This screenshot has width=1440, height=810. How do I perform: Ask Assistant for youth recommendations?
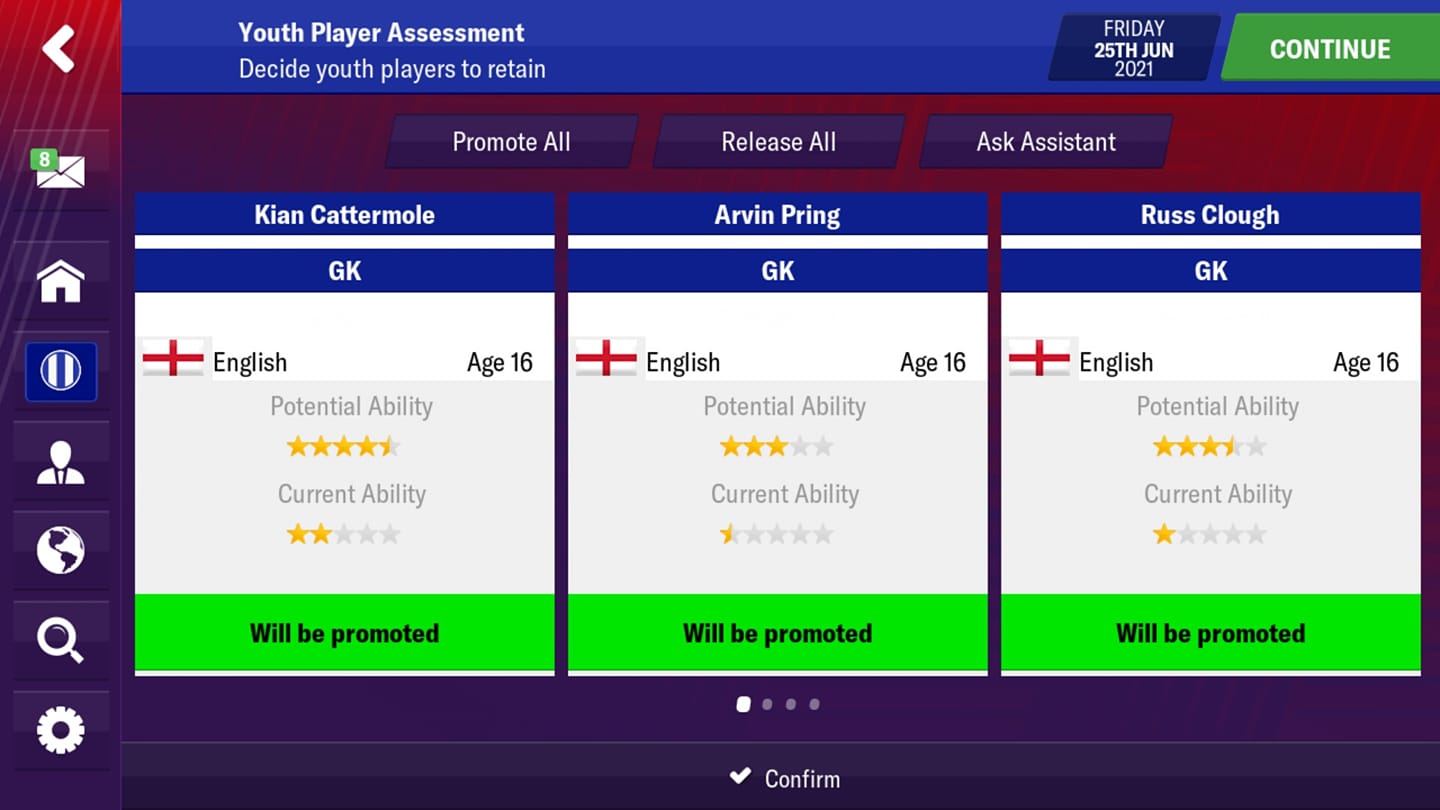(x=1046, y=142)
